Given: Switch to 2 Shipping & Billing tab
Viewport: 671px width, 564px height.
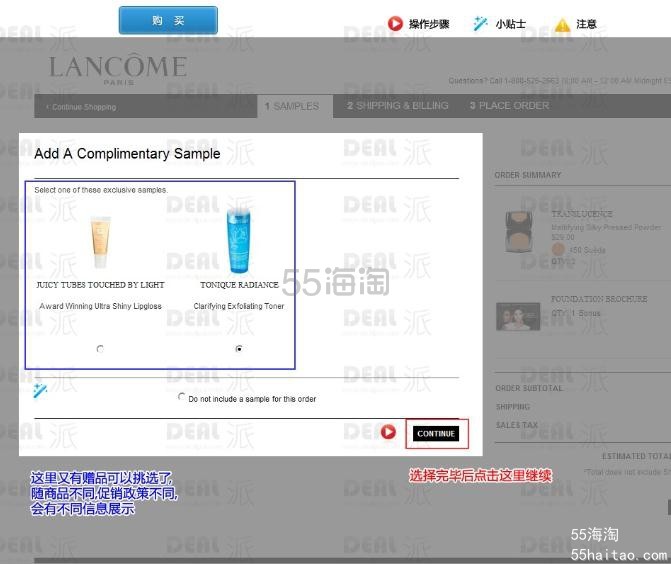Looking at the screenshot, I should [398, 106].
